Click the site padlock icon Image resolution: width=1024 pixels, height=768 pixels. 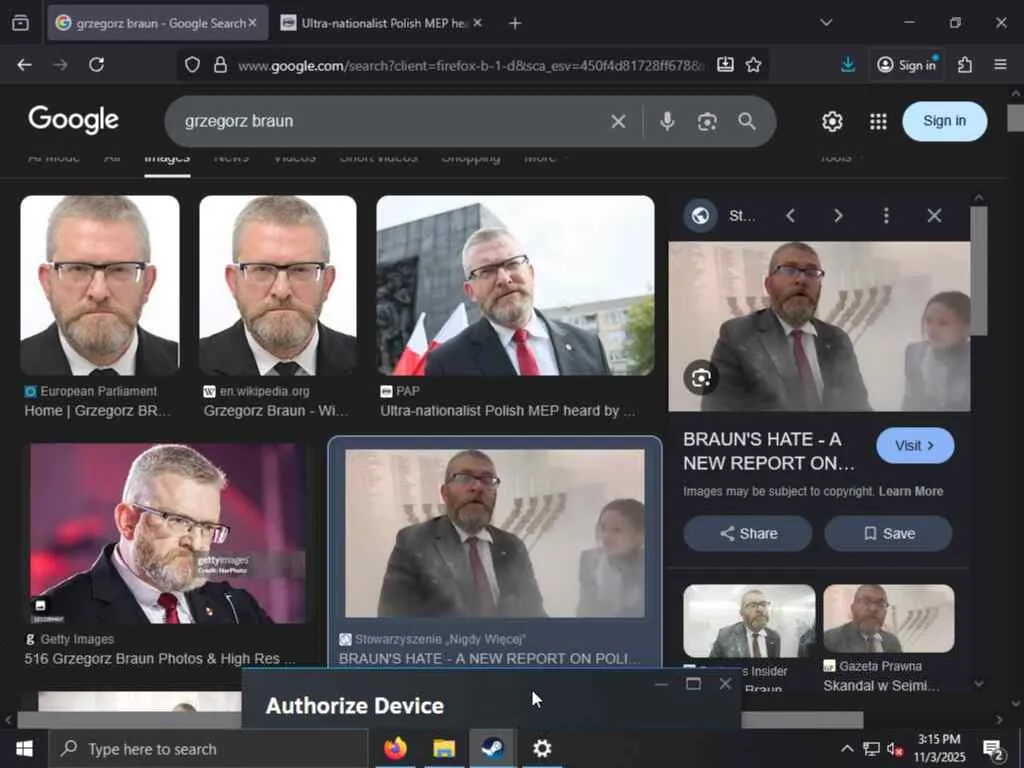point(221,65)
